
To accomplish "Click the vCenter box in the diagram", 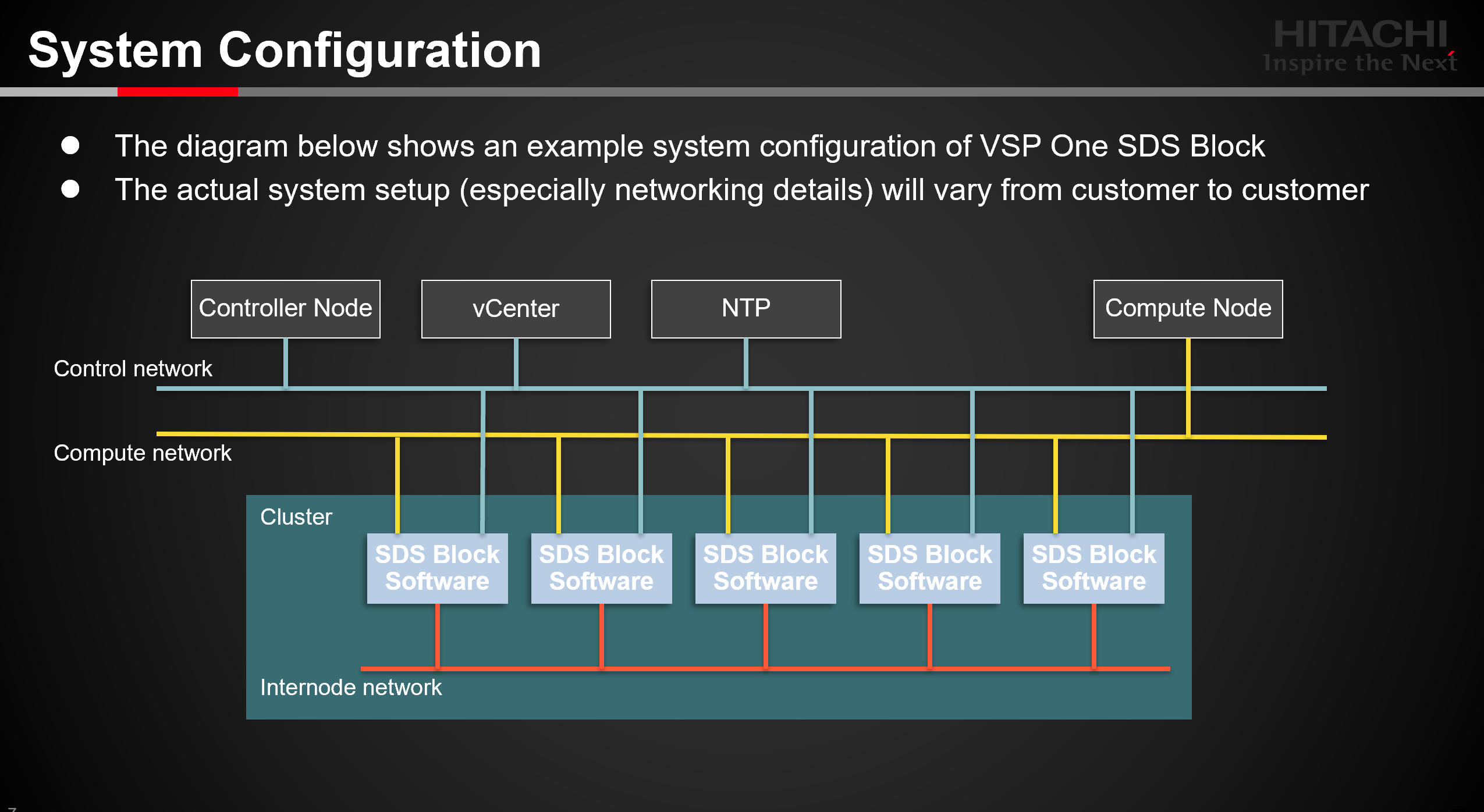I will click(516, 309).
